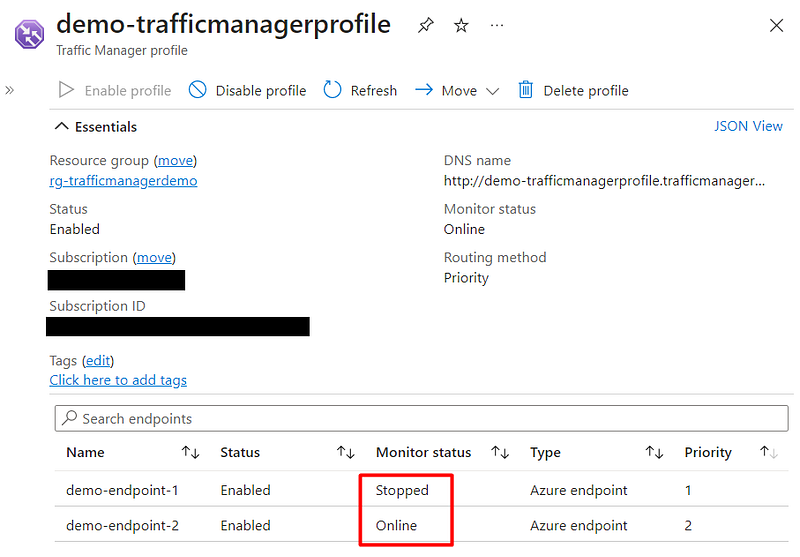Click Delete profile
Screen dimensions: 800x557
(x=573, y=90)
